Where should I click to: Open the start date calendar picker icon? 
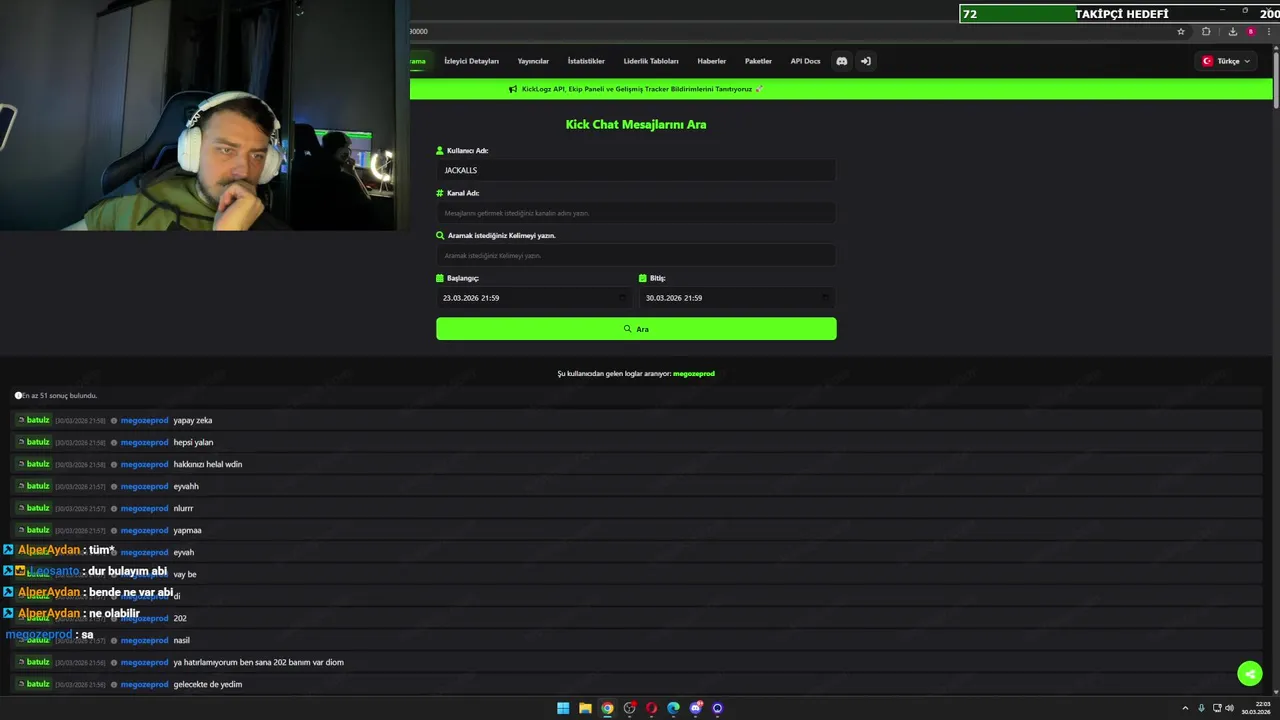622,298
